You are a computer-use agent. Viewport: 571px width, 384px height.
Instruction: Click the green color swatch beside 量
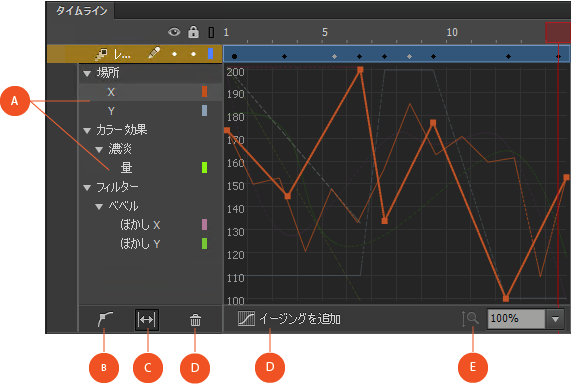204,168
